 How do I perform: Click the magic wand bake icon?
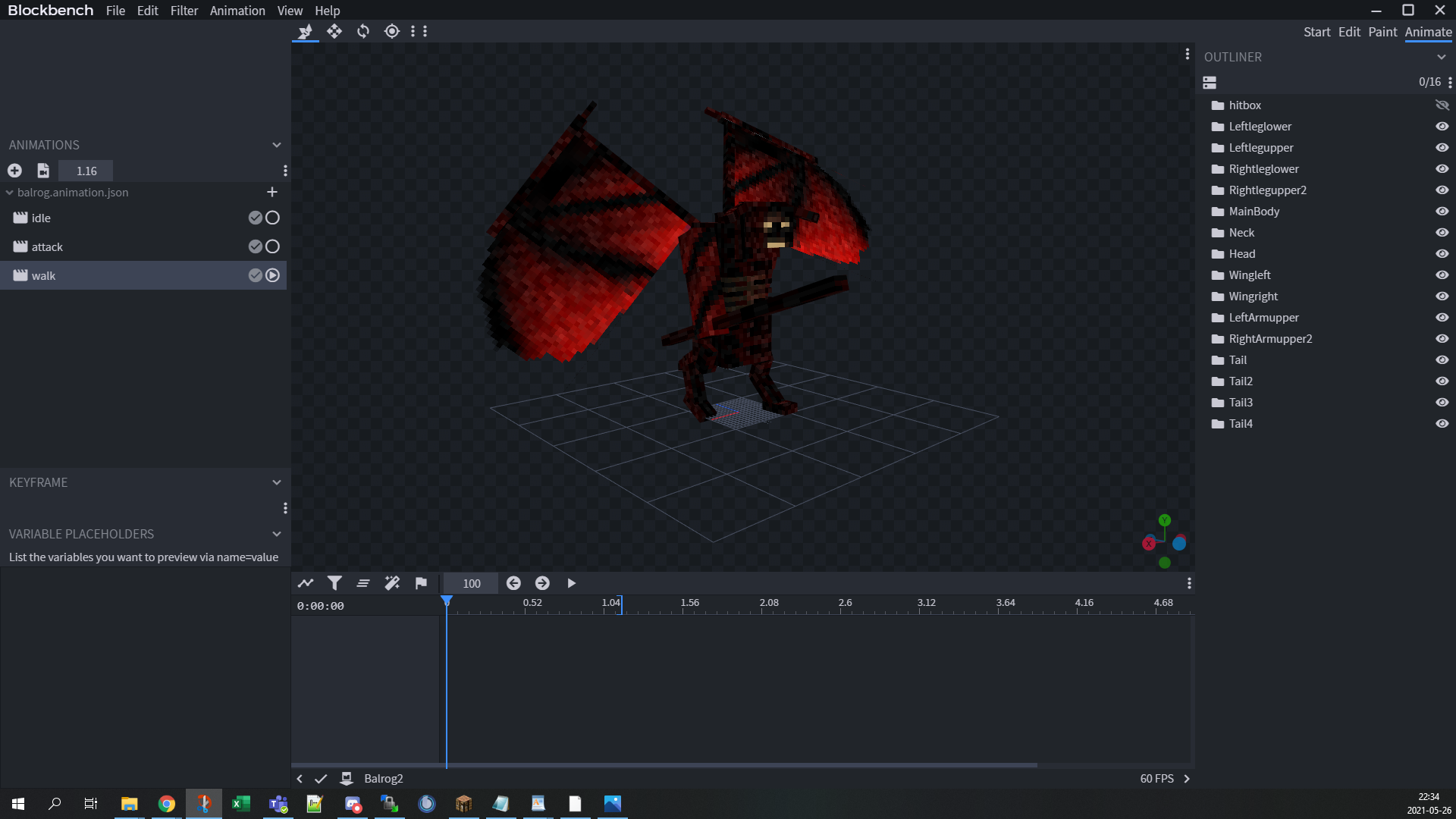[x=392, y=583]
